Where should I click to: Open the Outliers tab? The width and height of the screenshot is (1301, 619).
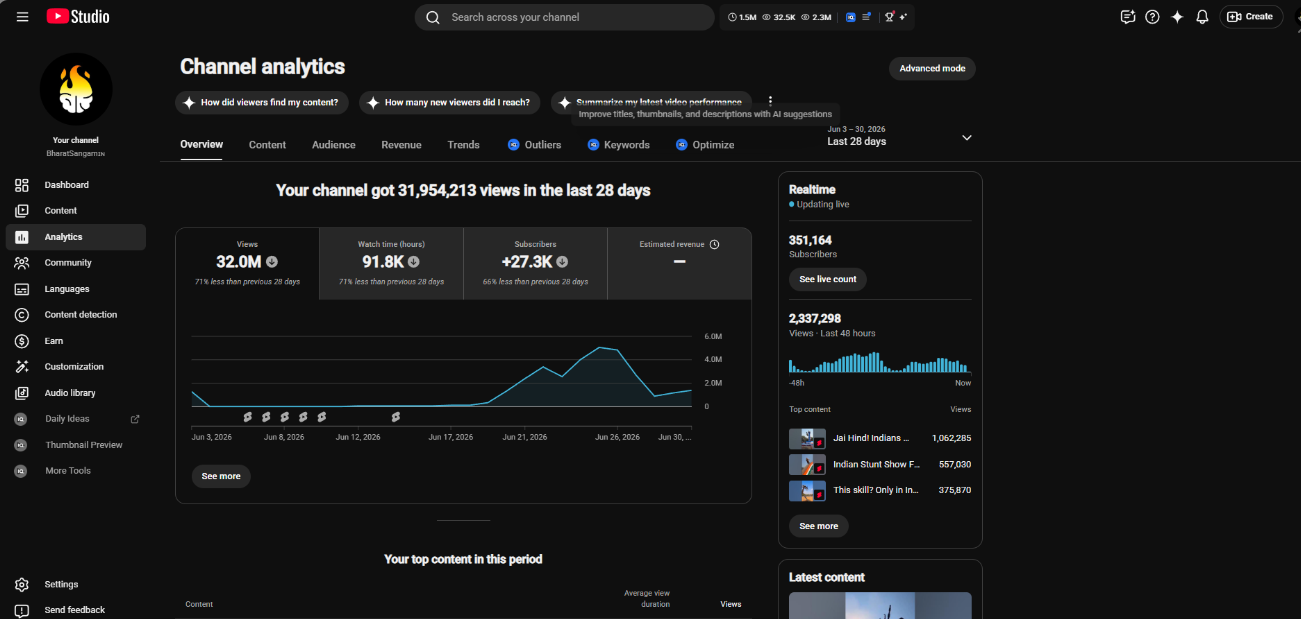point(534,145)
